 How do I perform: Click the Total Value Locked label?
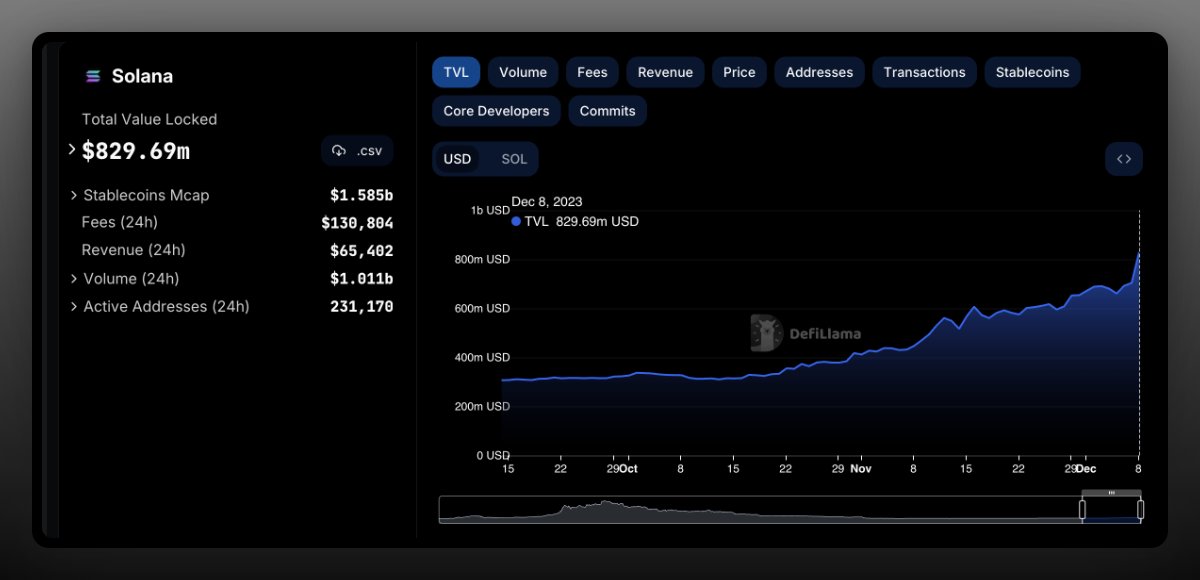[x=149, y=119]
